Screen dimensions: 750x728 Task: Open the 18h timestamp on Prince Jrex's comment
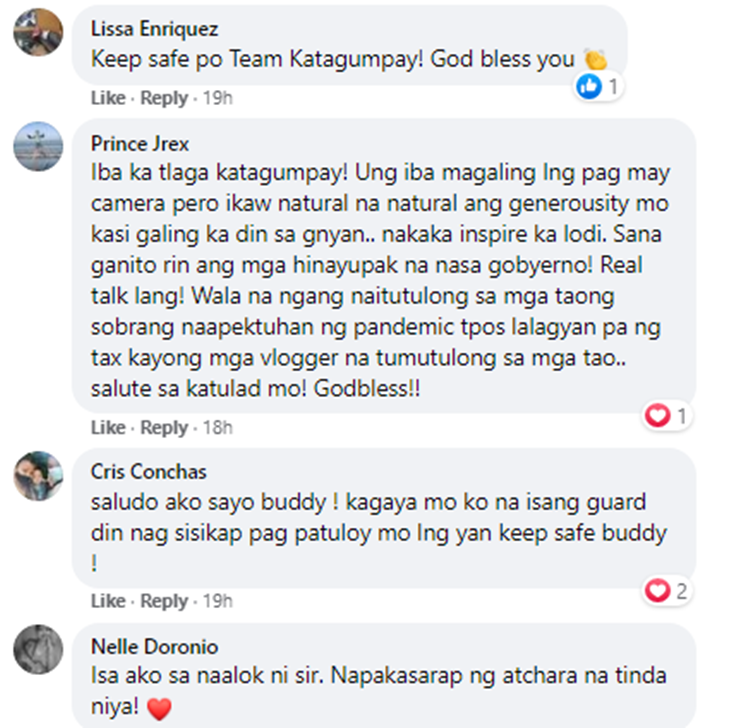tap(218, 427)
